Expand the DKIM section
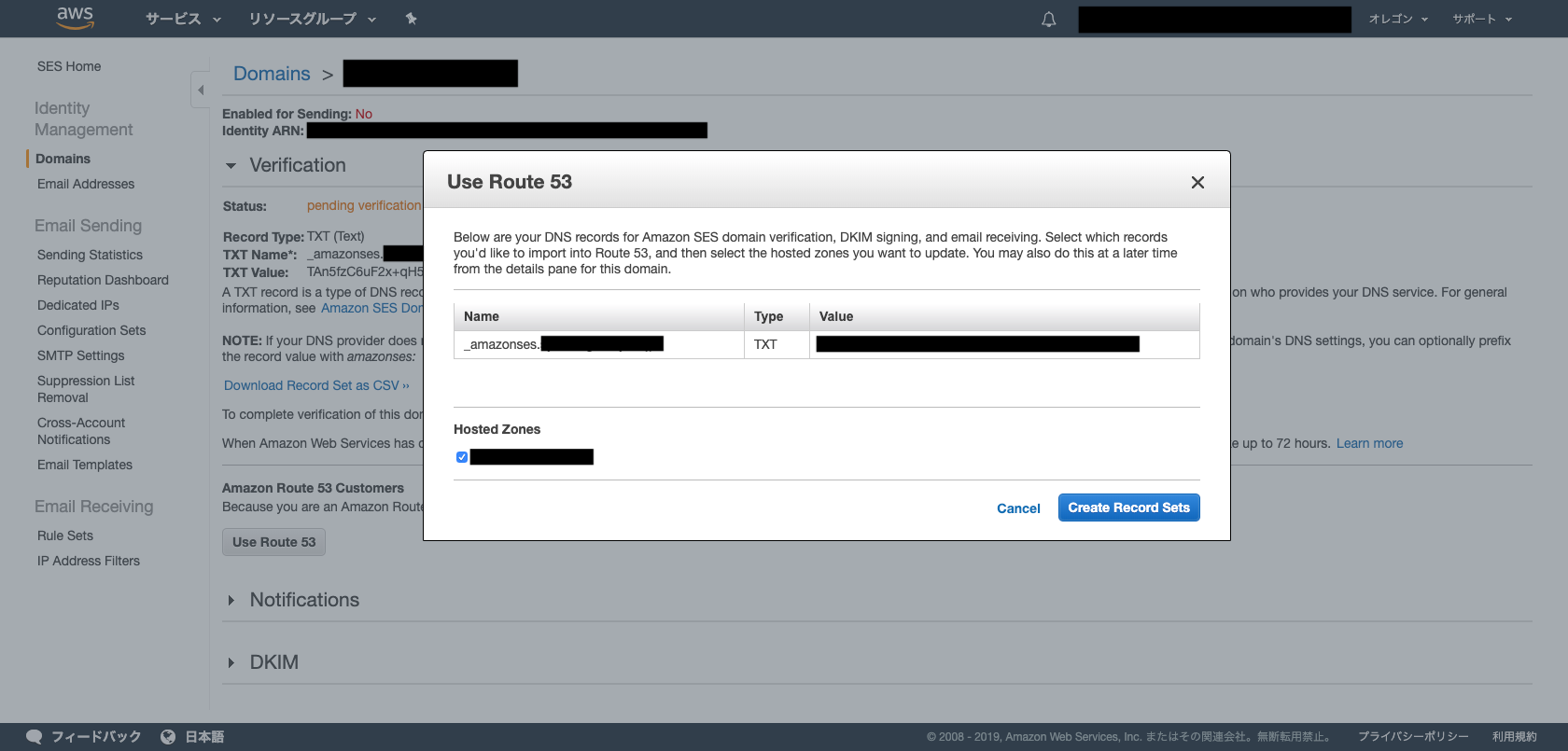The width and height of the screenshot is (1568, 751). (231, 662)
